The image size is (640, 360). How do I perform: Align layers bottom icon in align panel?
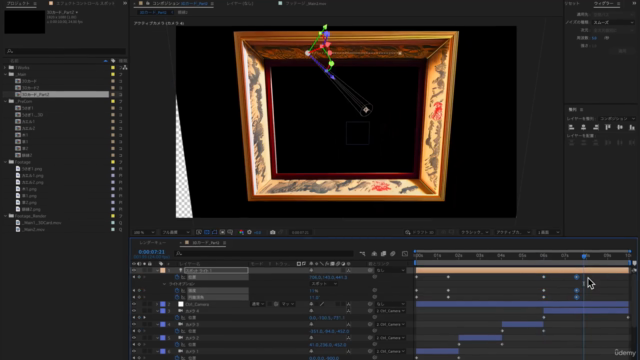[632, 127]
